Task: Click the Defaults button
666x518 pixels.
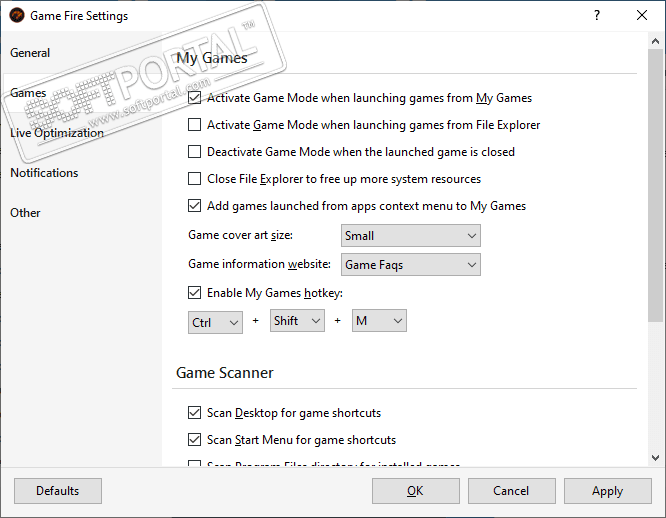Action: click(x=58, y=491)
